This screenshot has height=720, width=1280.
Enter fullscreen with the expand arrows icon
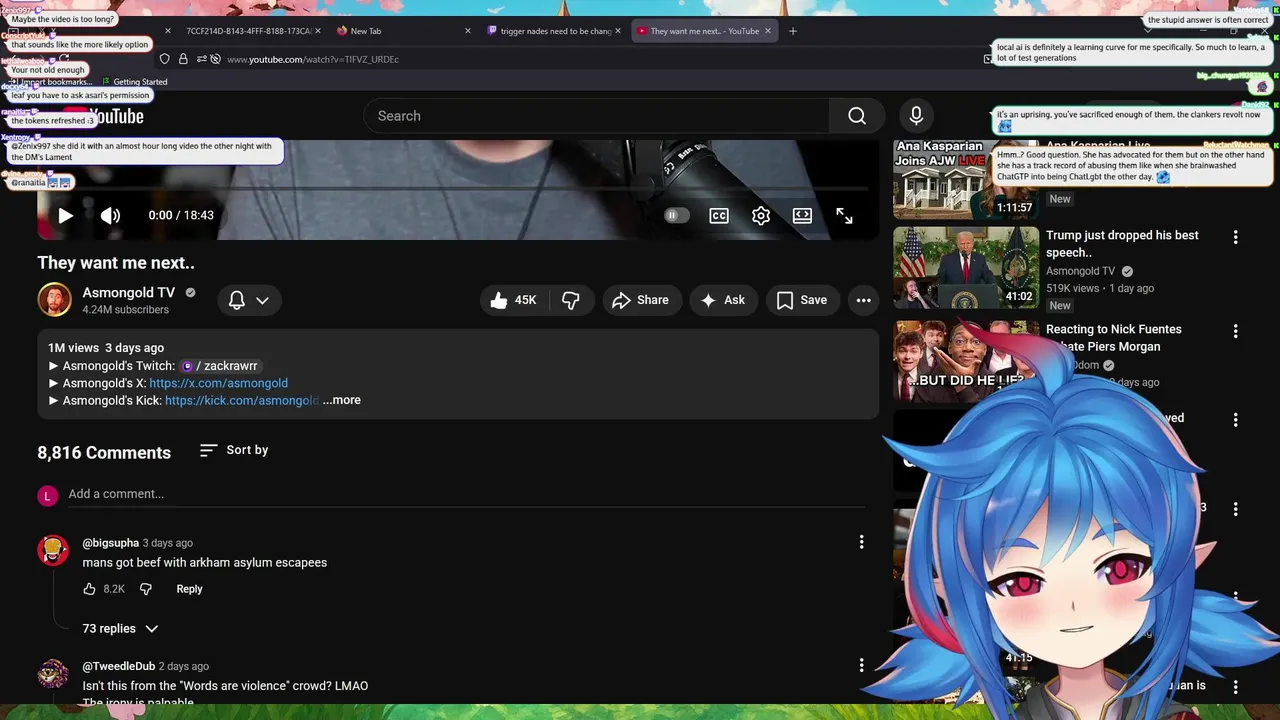(x=844, y=215)
